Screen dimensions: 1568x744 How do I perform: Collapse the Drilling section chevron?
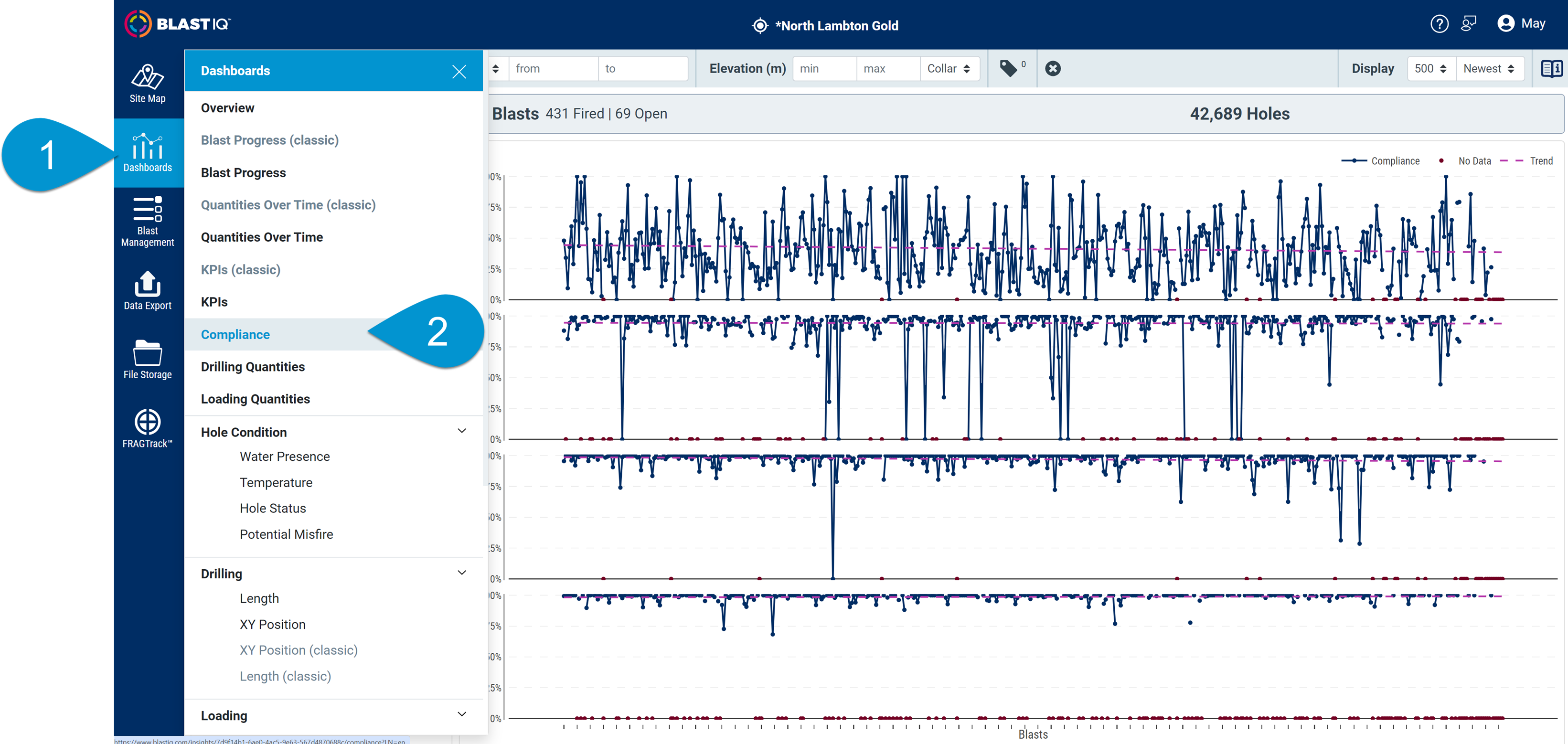coord(462,573)
